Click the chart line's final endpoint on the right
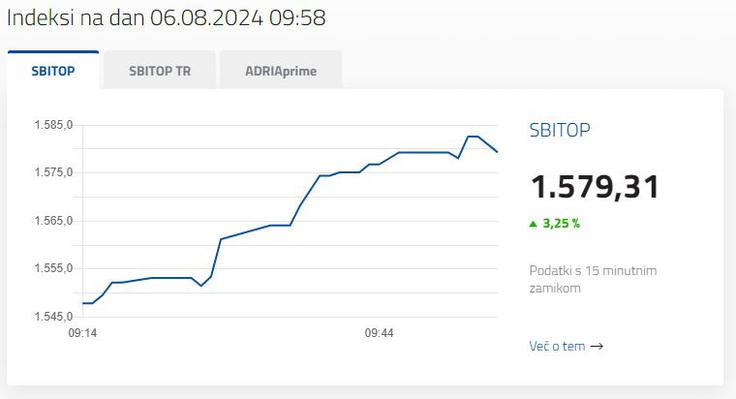736x399 pixels. coord(497,152)
